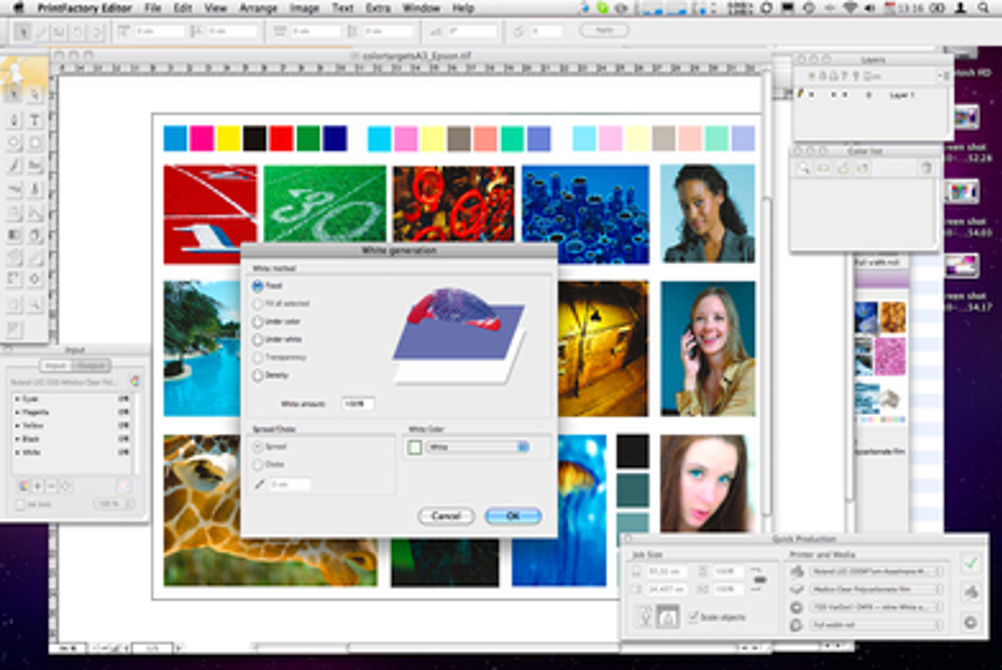1002x670 pixels.
Task: Click the magenta swatch in the color target strip
Action: click(x=202, y=138)
